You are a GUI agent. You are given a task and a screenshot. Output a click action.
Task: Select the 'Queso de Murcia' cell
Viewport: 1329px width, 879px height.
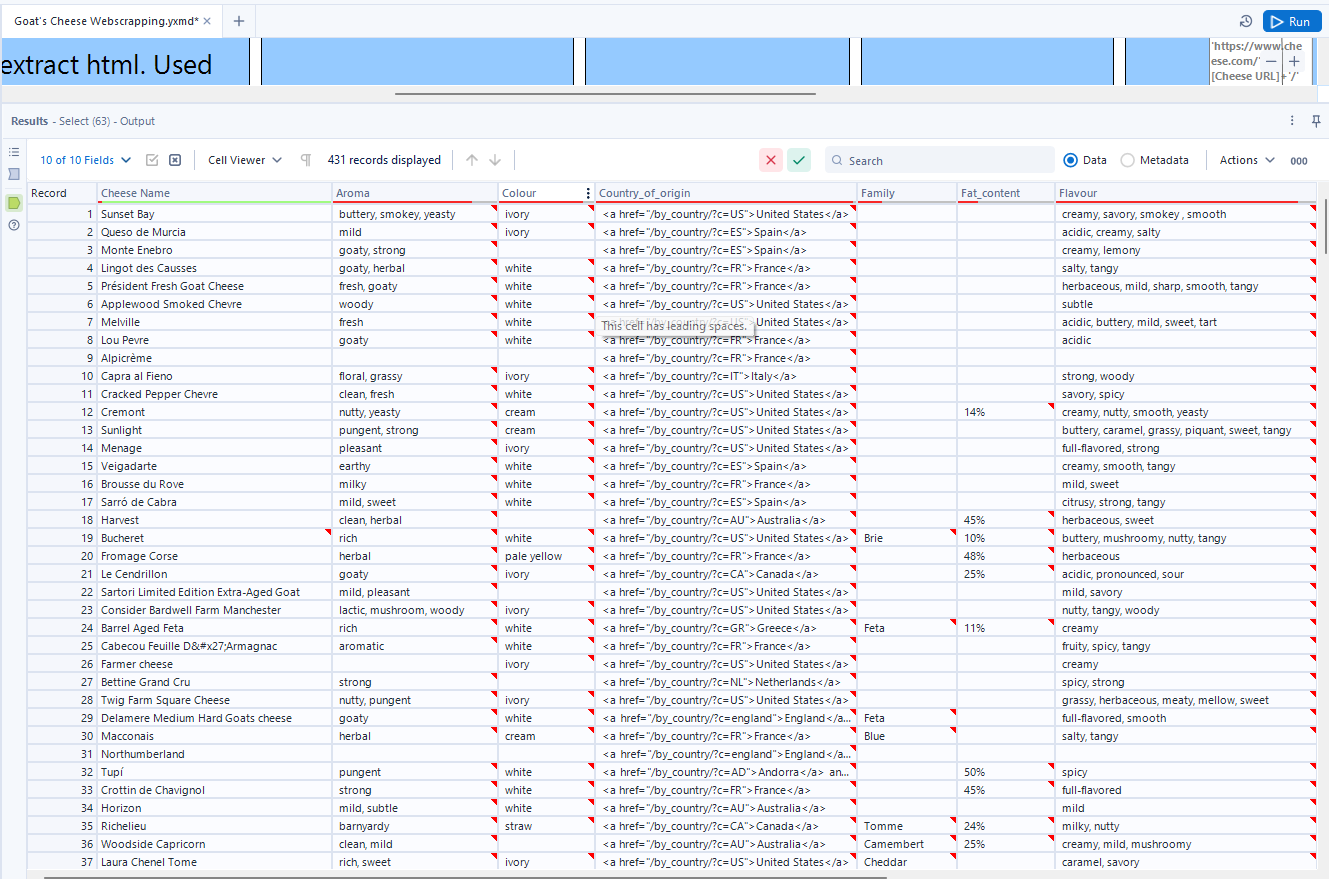[x=215, y=232]
